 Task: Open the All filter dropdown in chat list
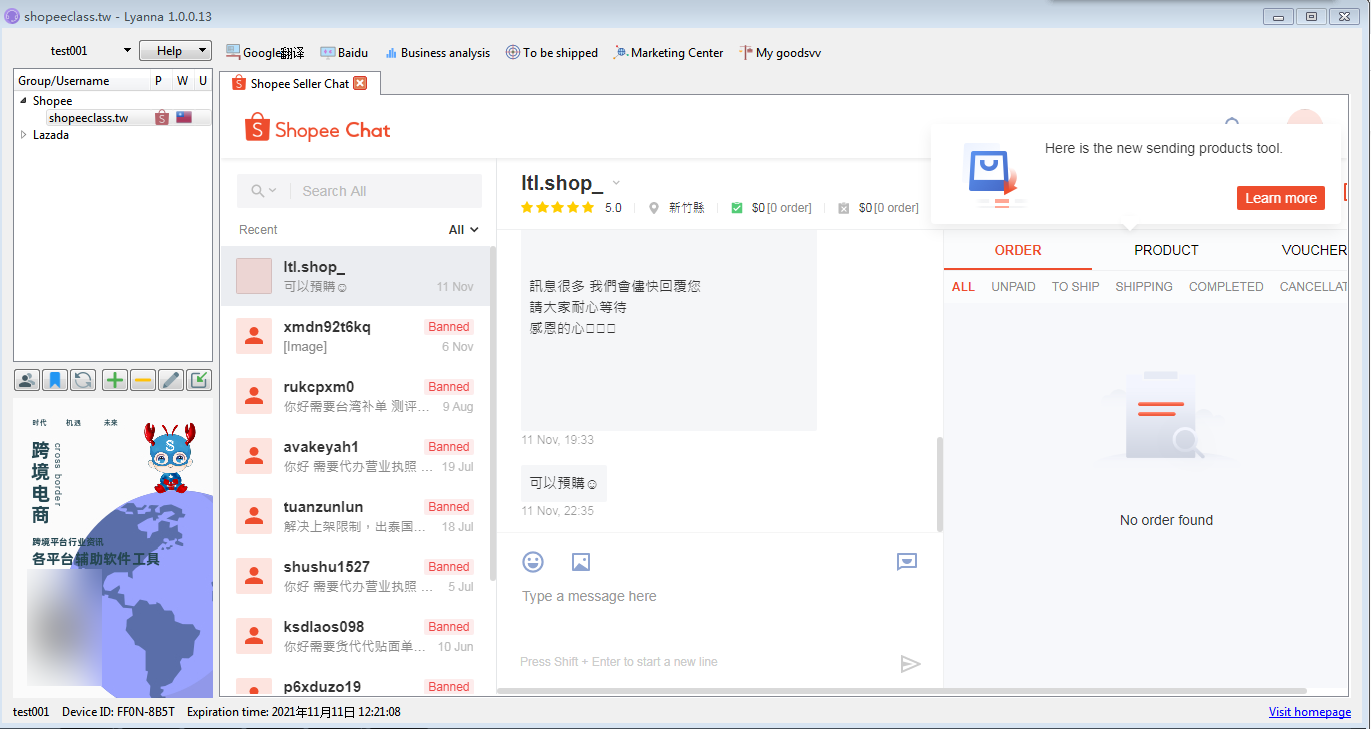(x=463, y=230)
